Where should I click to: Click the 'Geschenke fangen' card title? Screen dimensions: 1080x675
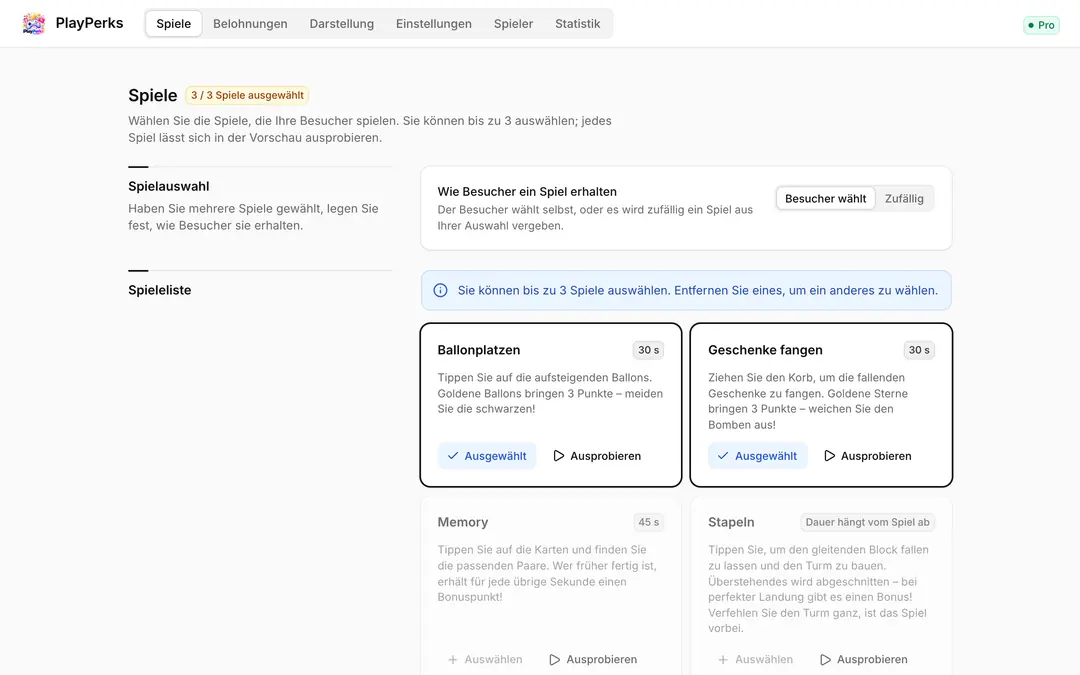pos(765,350)
